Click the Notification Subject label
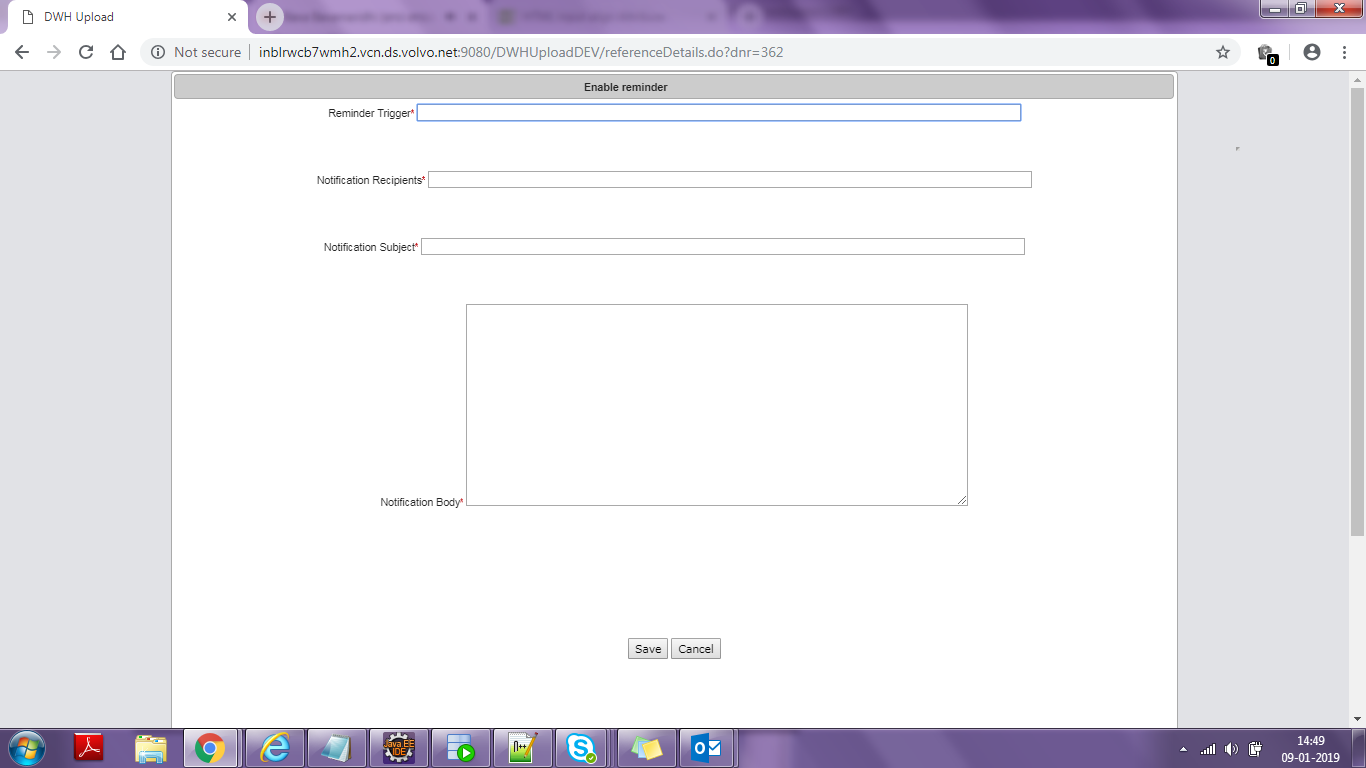1366x768 pixels. 371,248
